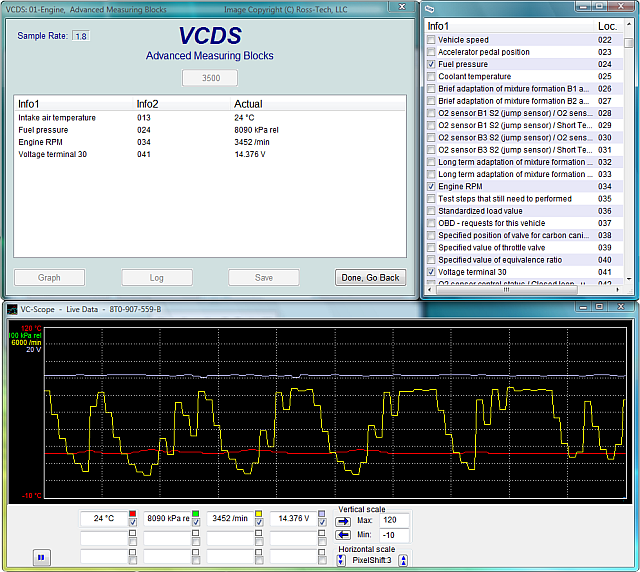Hide the 24 °C trace via checkbox
640x572 pixels.
point(133,522)
